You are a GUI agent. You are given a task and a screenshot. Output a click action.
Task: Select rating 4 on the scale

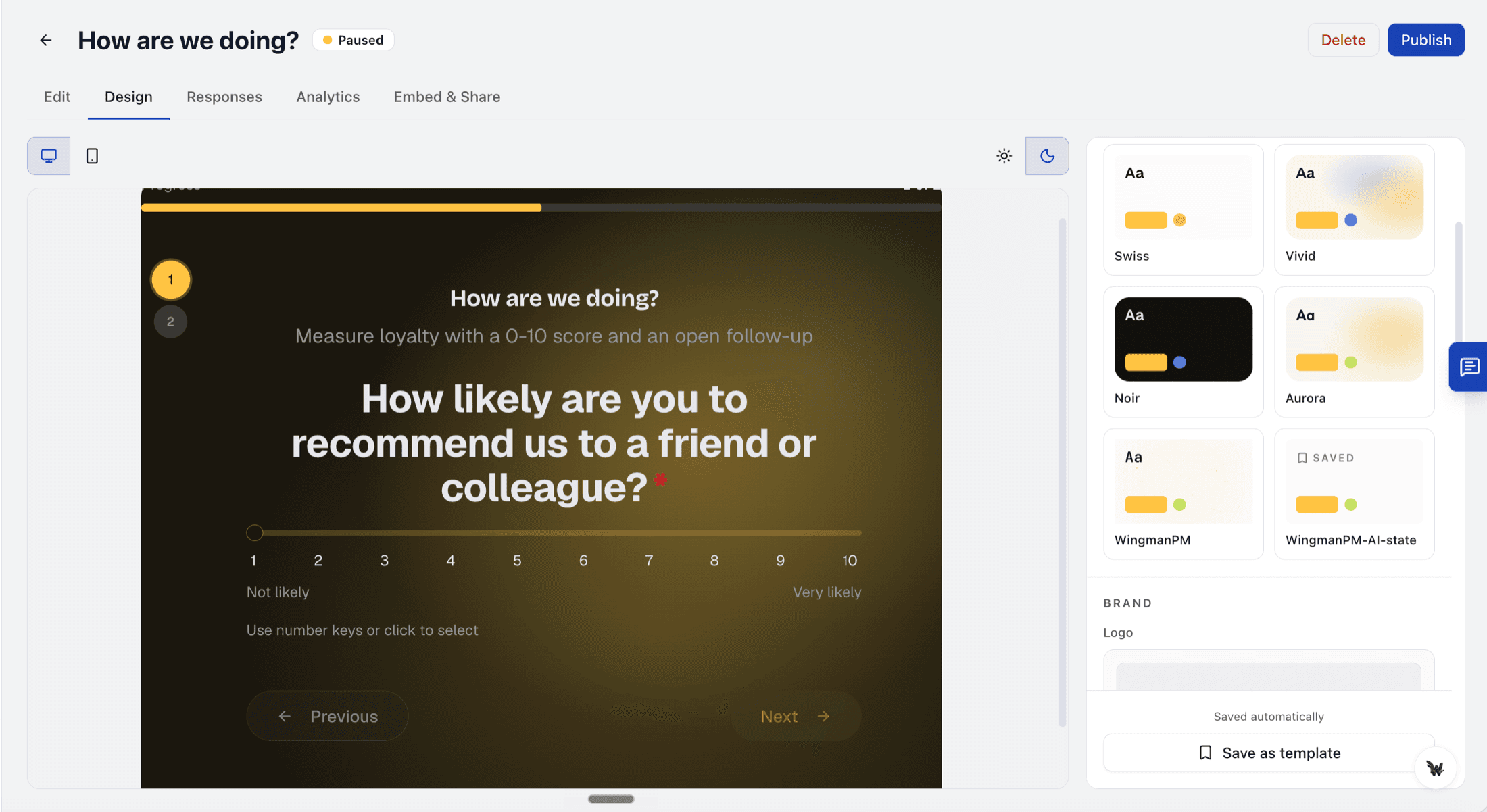tap(450, 560)
